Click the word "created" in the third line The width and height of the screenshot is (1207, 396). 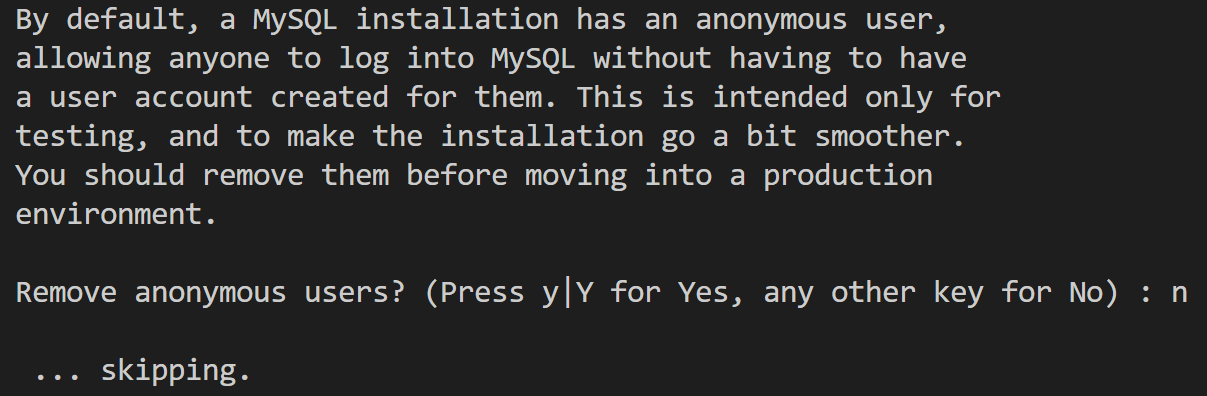click(x=330, y=98)
